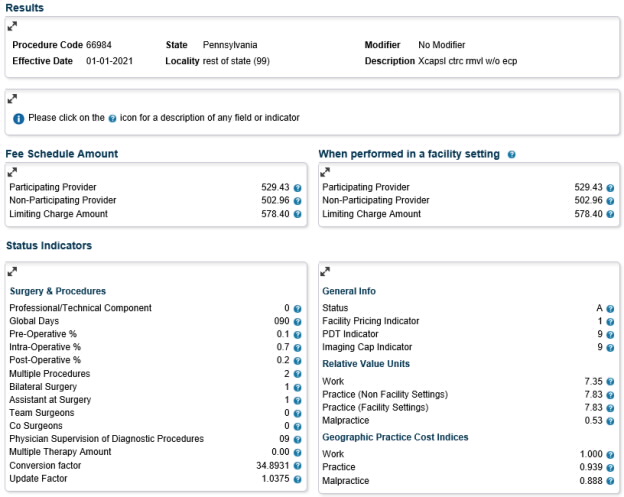Click help icon for Malpractice RVU 0.53
Screen dimensions: 624x497
click(611, 421)
